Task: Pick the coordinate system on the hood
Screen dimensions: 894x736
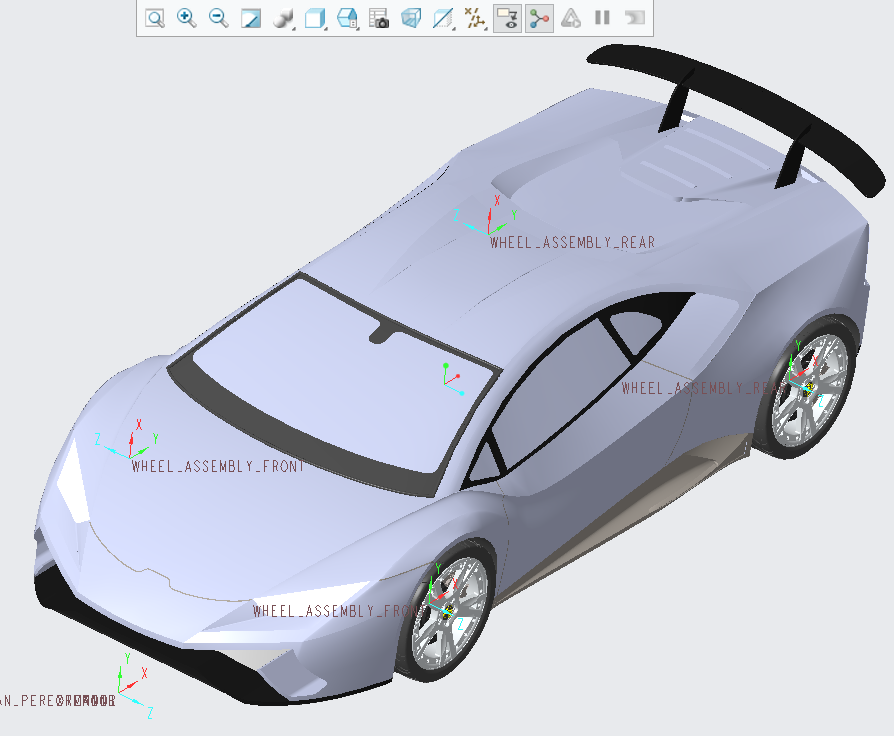Action: (x=130, y=456)
